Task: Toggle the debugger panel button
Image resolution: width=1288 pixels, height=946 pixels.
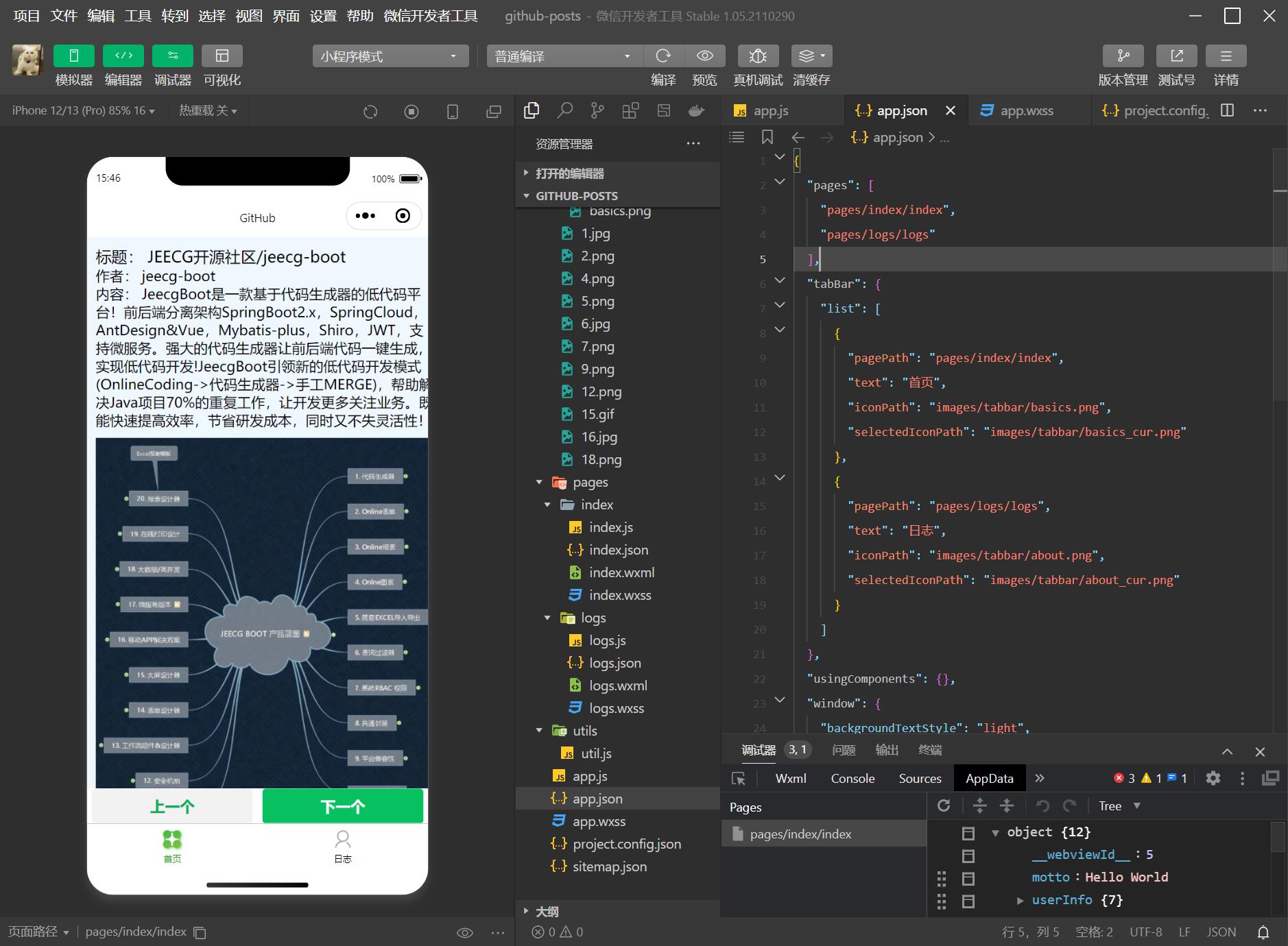Action: click(173, 56)
